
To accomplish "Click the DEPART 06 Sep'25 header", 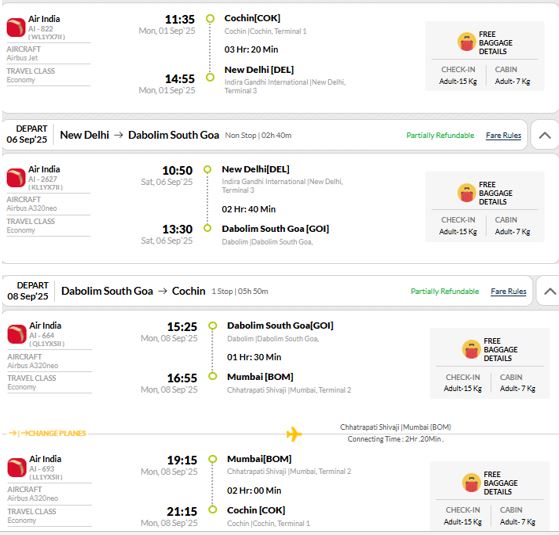I will click(27, 134).
